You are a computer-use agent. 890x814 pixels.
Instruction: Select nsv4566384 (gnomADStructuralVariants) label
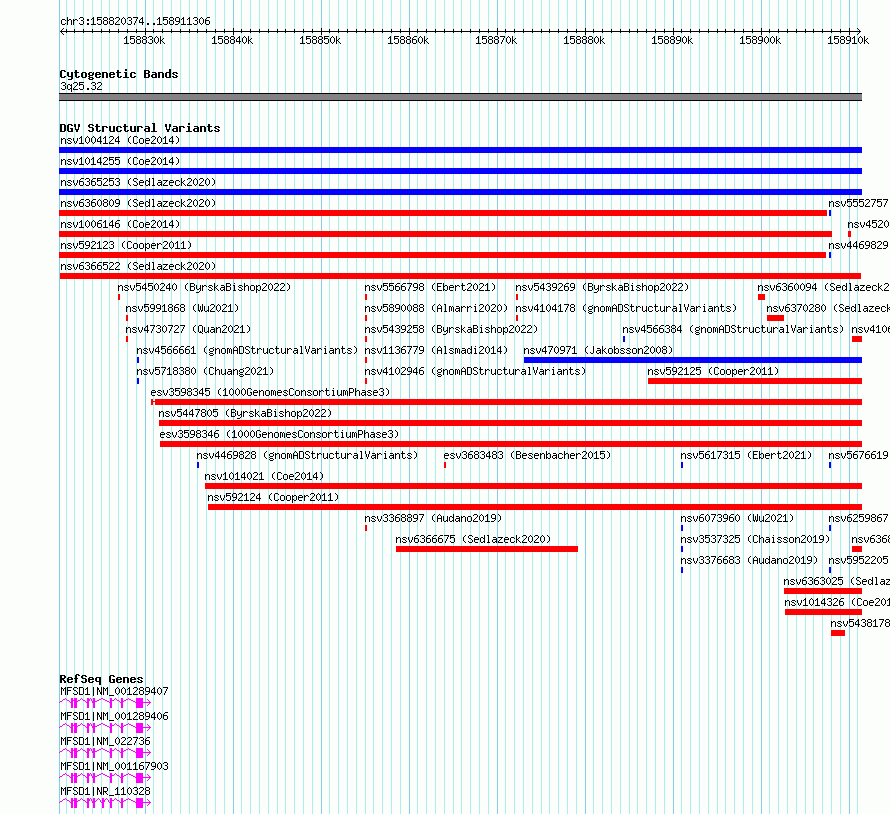pos(733,329)
